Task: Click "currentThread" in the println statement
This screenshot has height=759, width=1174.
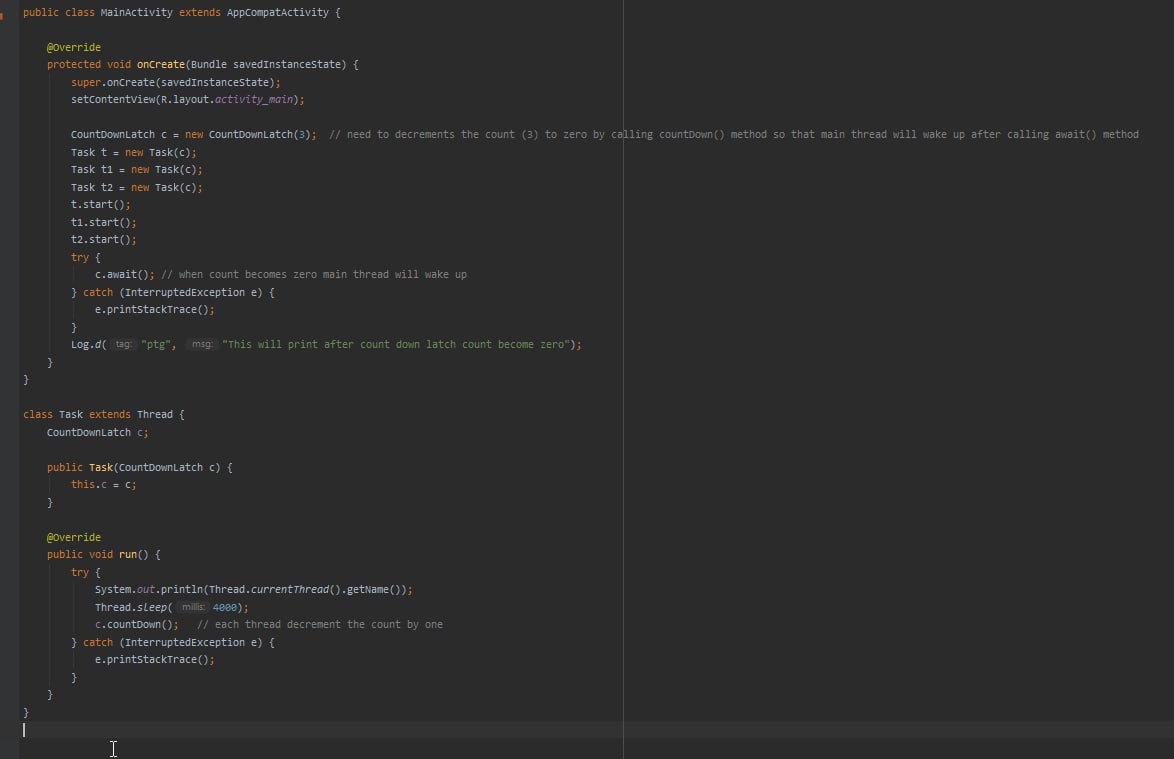Action: coord(289,590)
